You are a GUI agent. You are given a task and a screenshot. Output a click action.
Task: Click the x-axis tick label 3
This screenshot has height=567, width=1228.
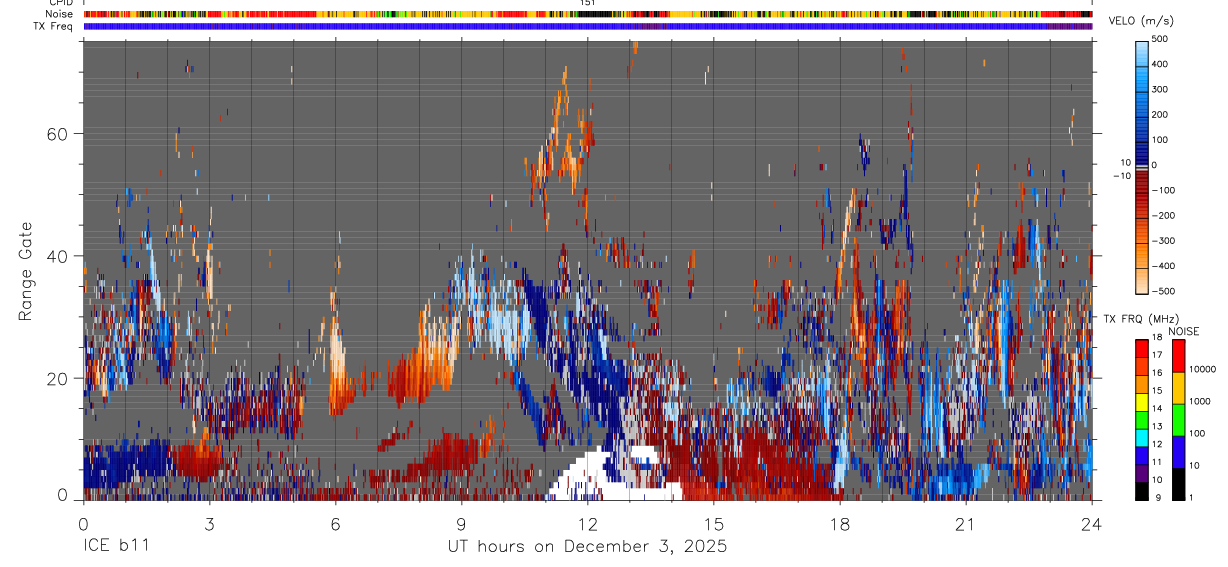coord(209,524)
